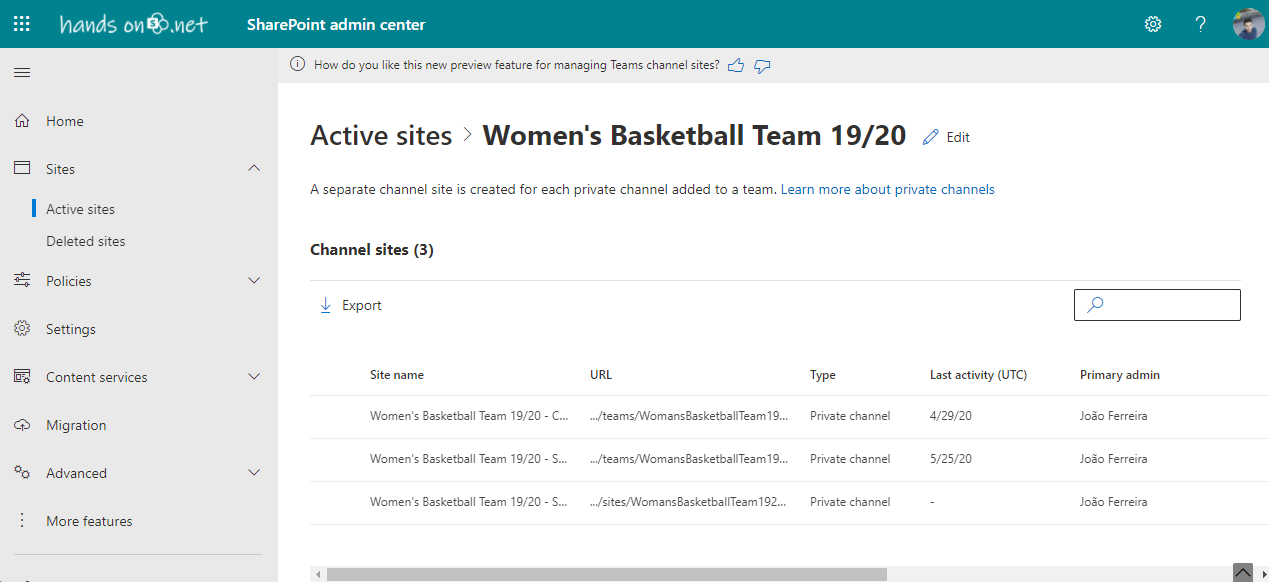Click the Active sites breadcrumb
Image resolution: width=1269 pixels, height=582 pixels.
coord(381,136)
